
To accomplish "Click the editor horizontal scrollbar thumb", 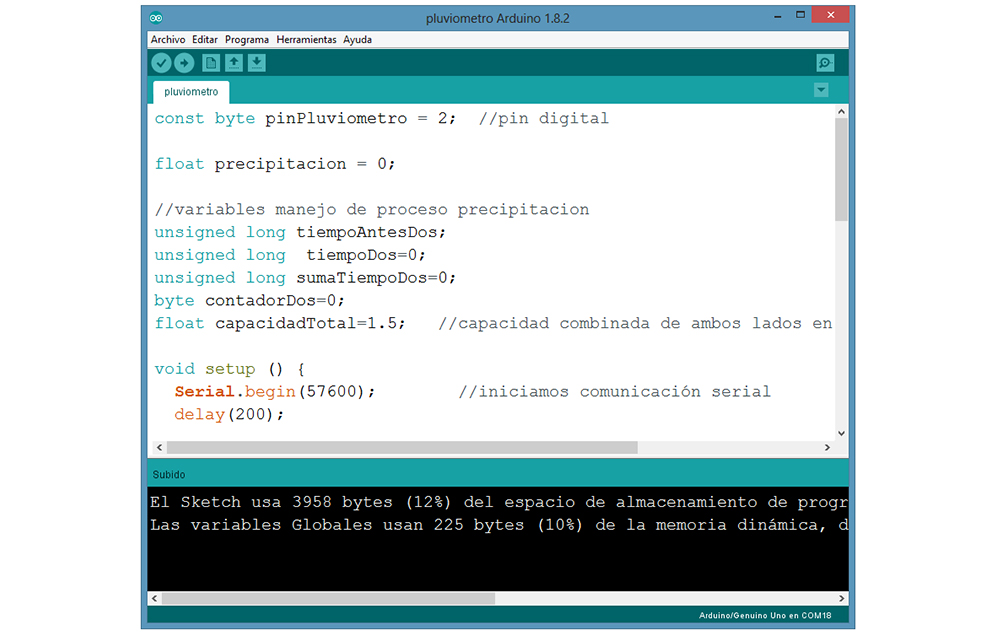I will click(400, 447).
